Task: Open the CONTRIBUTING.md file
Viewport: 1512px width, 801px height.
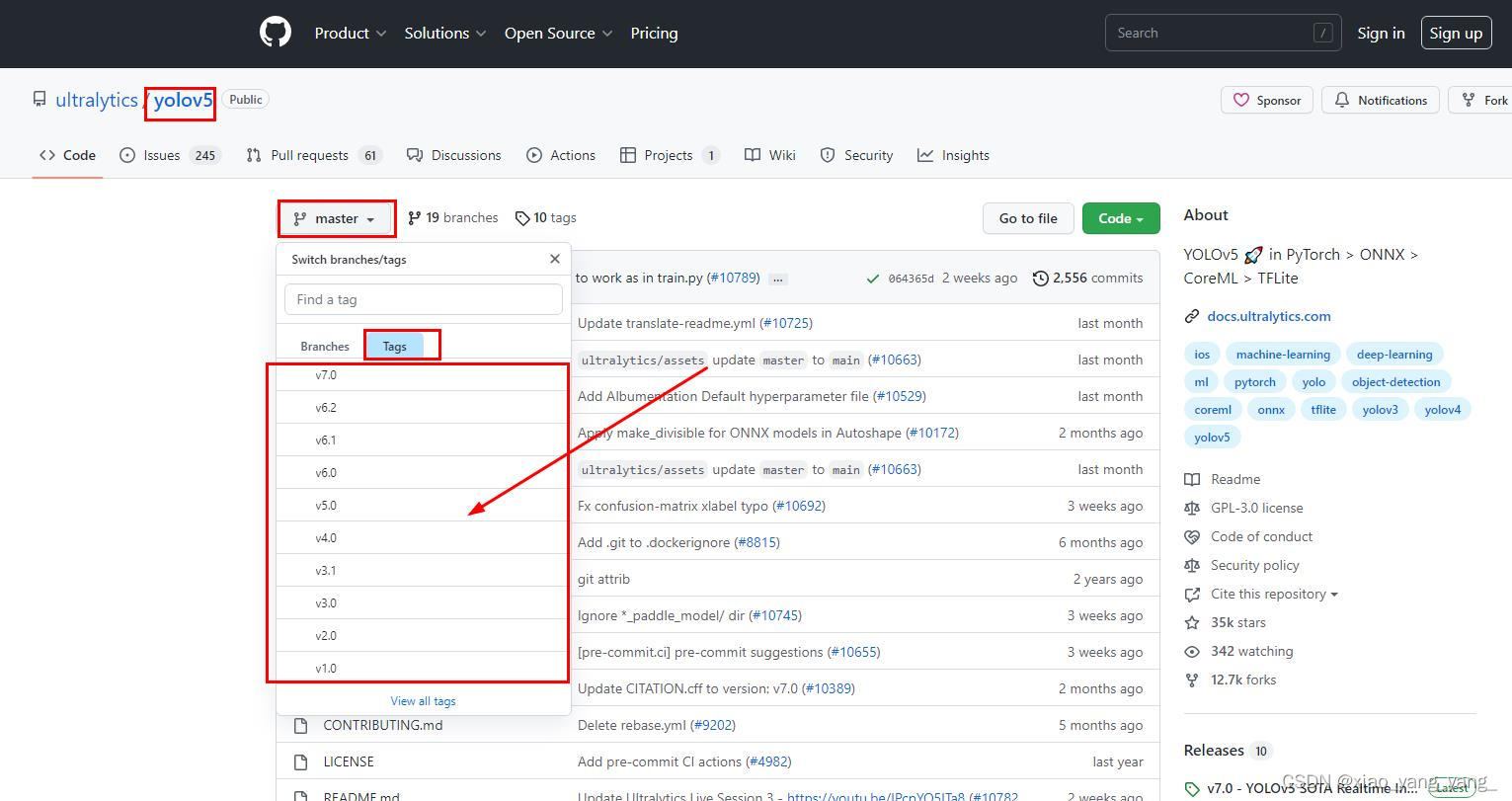Action: pyautogui.click(x=383, y=725)
